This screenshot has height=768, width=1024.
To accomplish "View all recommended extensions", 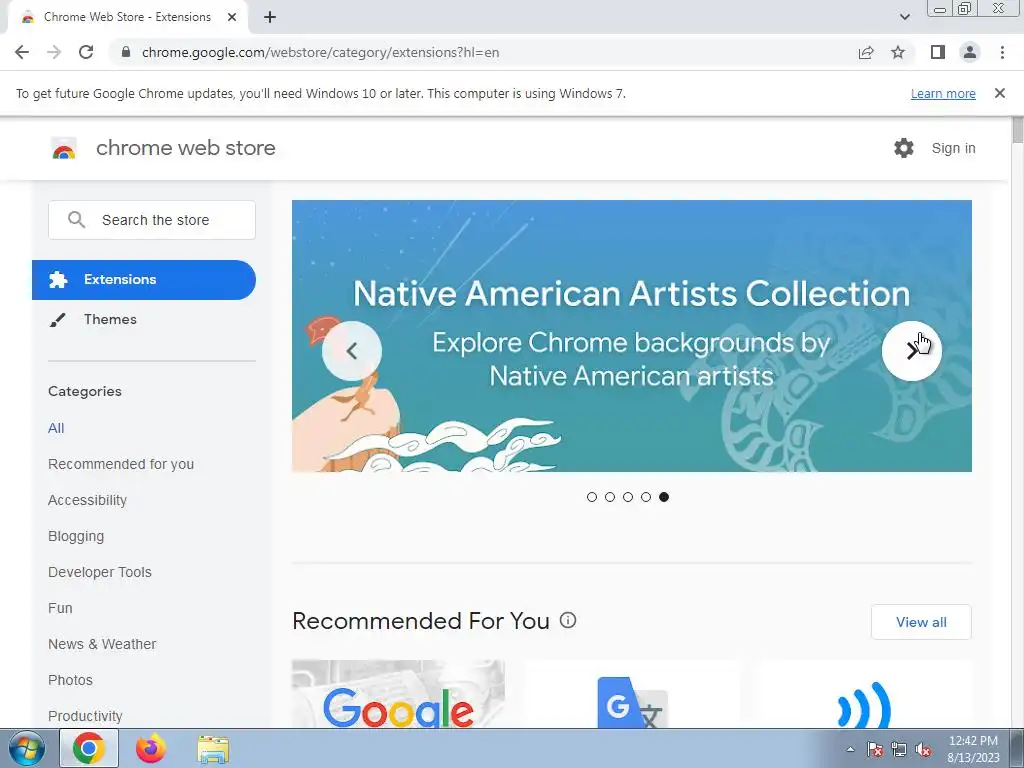I will point(921,622).
